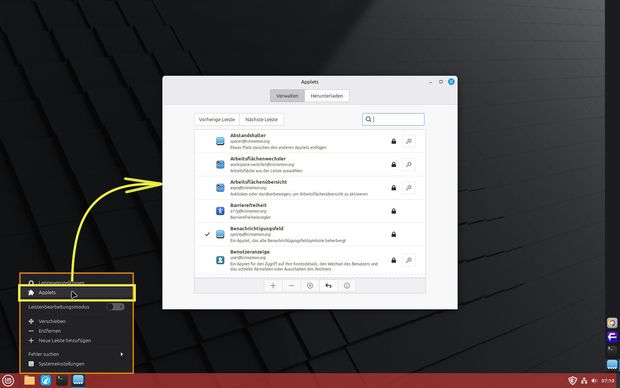620x388 pixels.
Task: Open the update manager shield tray icon
Action: pyautogui.click(x=572, y=380)
